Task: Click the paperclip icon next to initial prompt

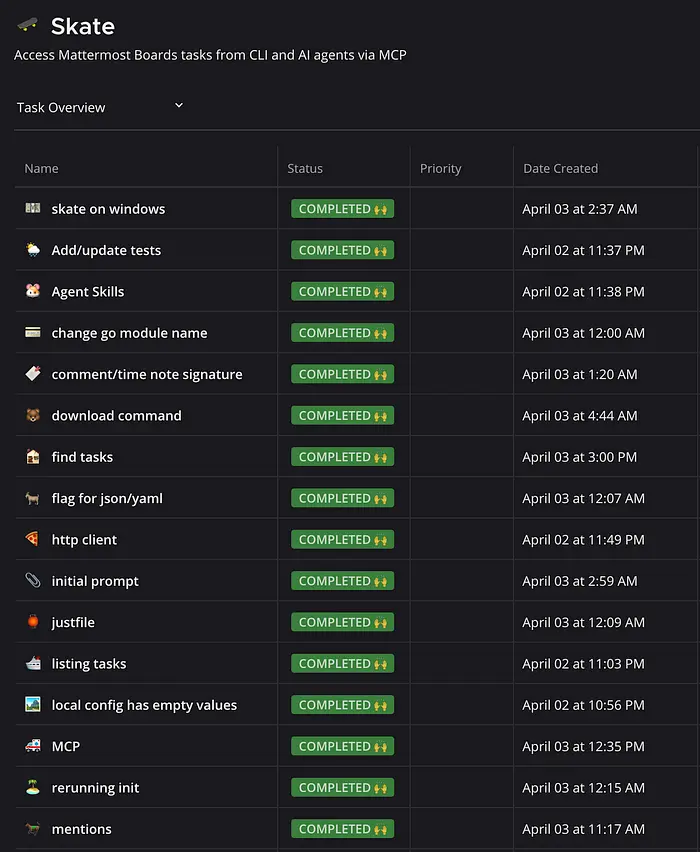Action: coord(33,580)
